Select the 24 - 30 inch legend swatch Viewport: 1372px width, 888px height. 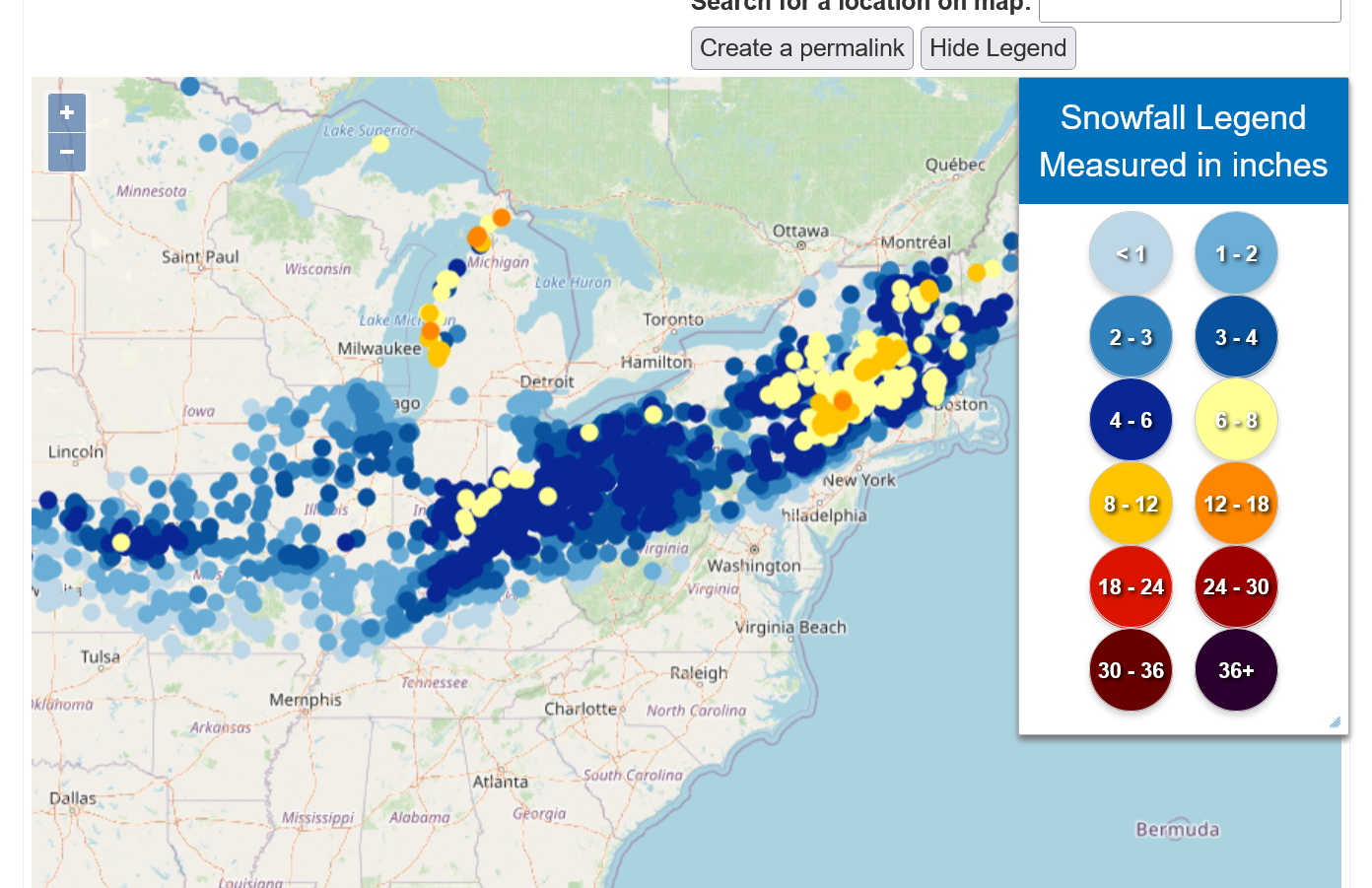coord(1236,586)
